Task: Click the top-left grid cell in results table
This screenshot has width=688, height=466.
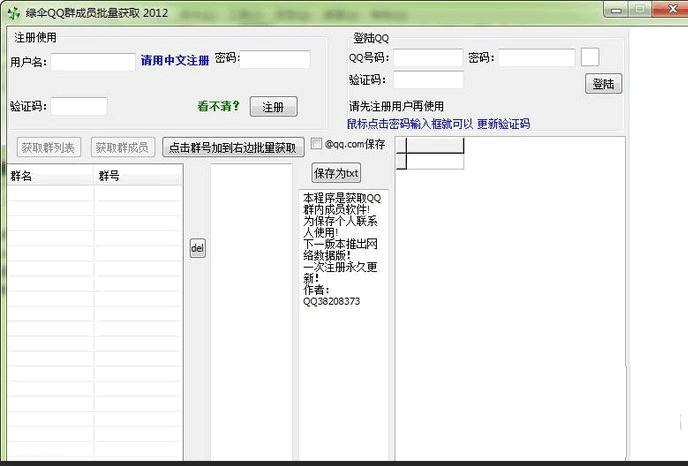Action: coord(401,145)
